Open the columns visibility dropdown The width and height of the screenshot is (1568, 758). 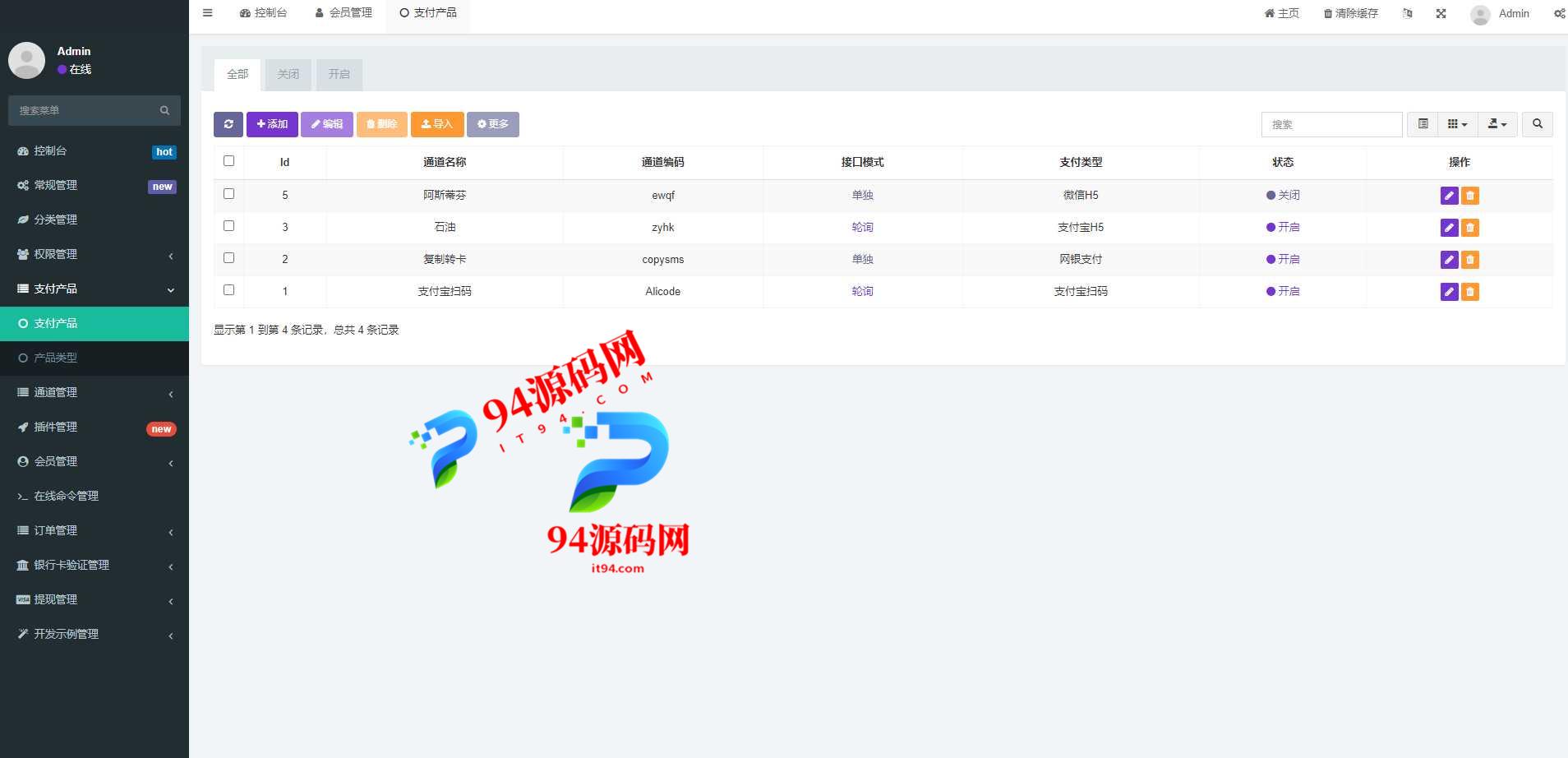click(1458, 124)
